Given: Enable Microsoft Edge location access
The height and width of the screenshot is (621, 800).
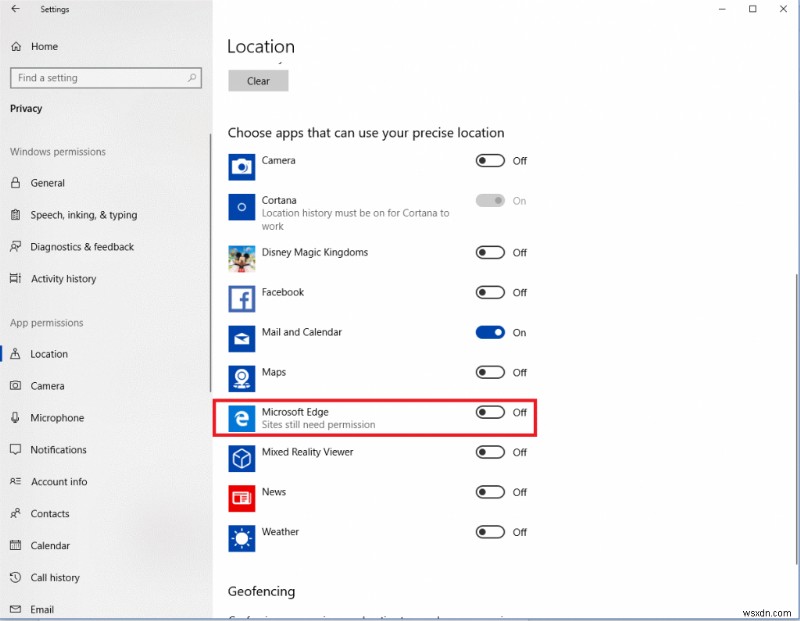Looking at the screenshot, I should 490,412.
